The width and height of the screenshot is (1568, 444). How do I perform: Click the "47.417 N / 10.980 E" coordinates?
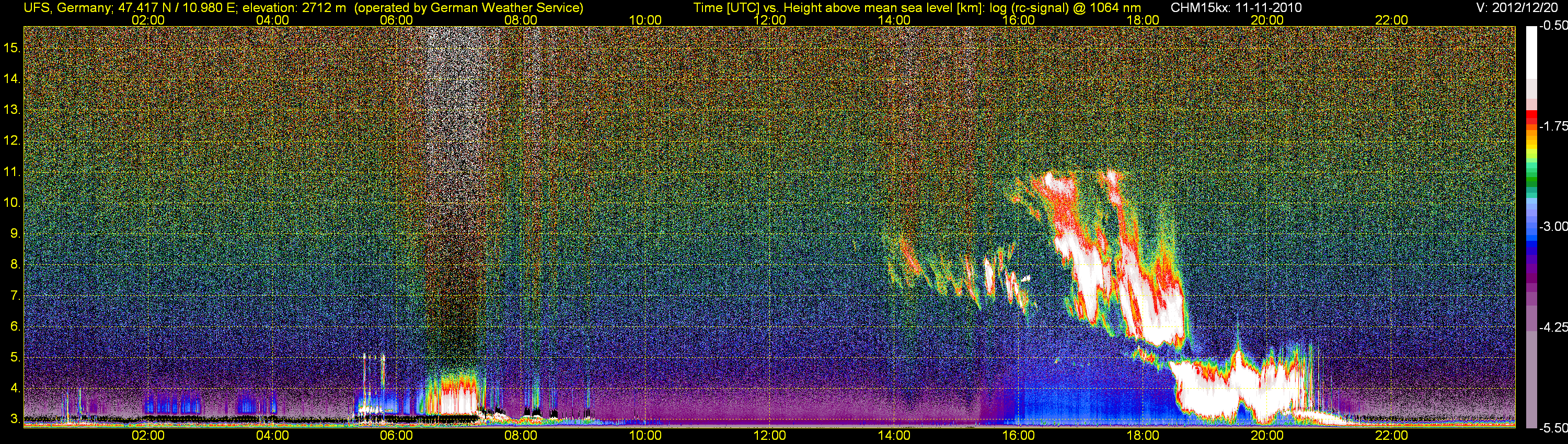click(176, 8)
